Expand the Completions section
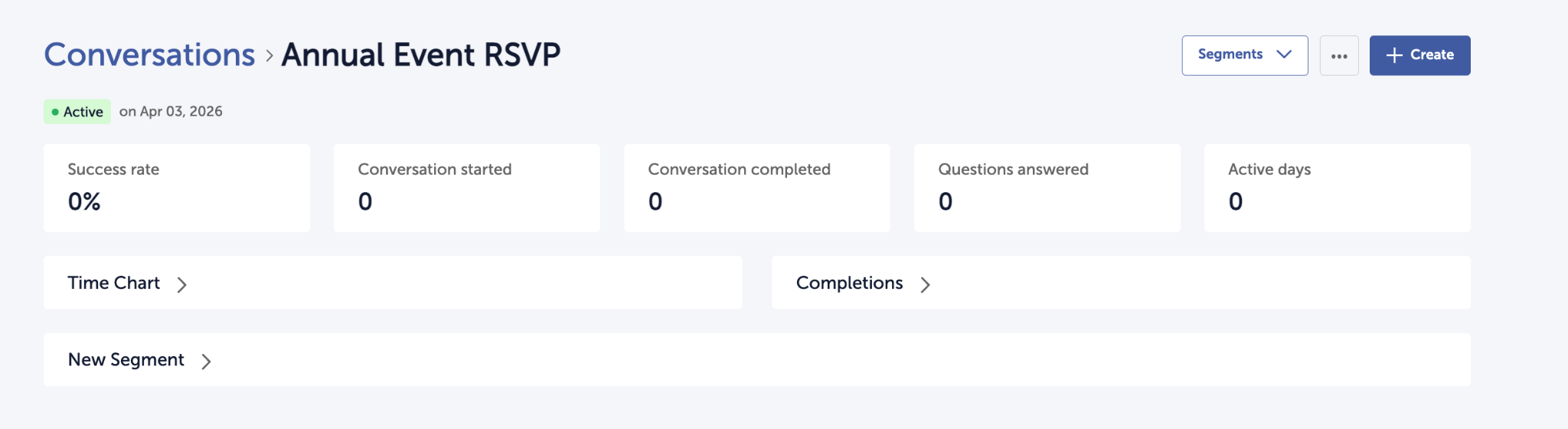The height and width of the screenshot is (429, 1568). tap(849, 283)
